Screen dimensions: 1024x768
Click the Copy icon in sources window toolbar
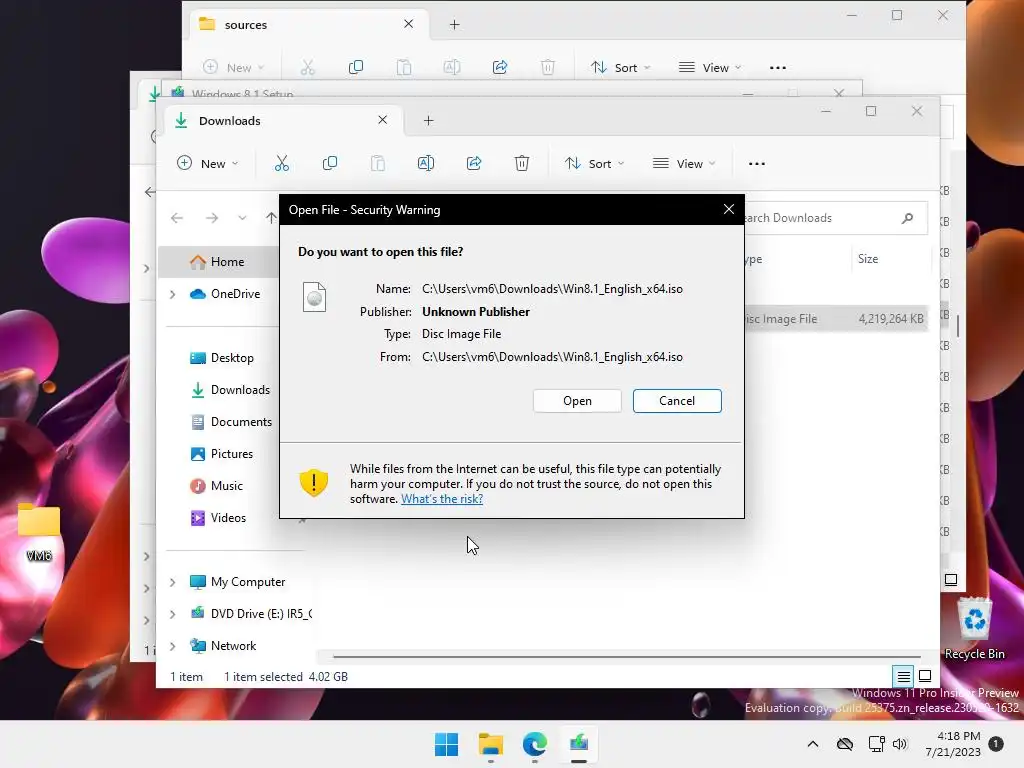coord(356,67)
